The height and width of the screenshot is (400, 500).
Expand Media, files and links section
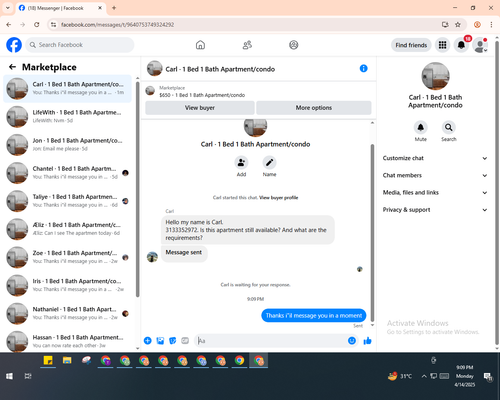(x=435, y=192)
